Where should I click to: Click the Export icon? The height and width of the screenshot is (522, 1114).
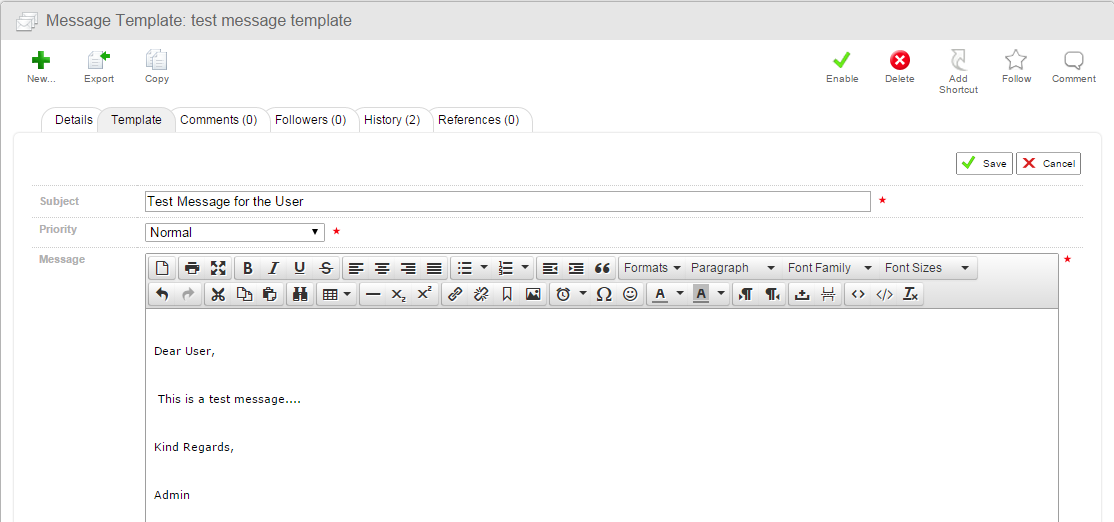point(98,61)
